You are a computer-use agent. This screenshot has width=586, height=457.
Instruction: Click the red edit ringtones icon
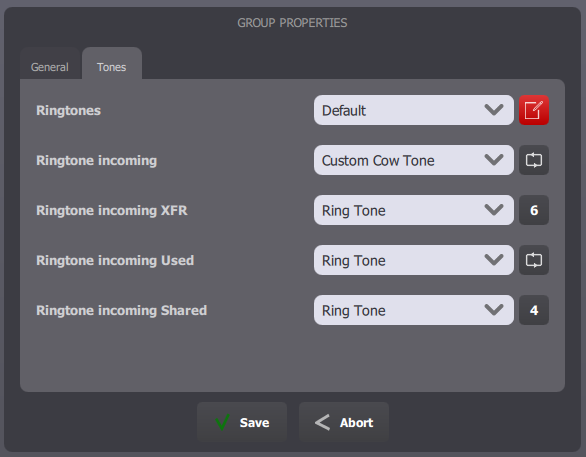click(534, 110)
